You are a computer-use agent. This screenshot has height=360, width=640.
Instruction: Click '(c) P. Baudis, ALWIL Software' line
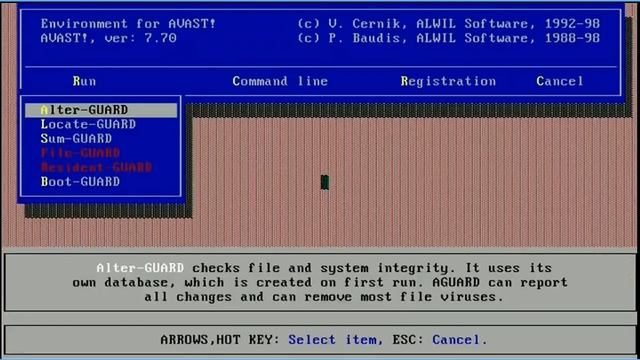449,38
